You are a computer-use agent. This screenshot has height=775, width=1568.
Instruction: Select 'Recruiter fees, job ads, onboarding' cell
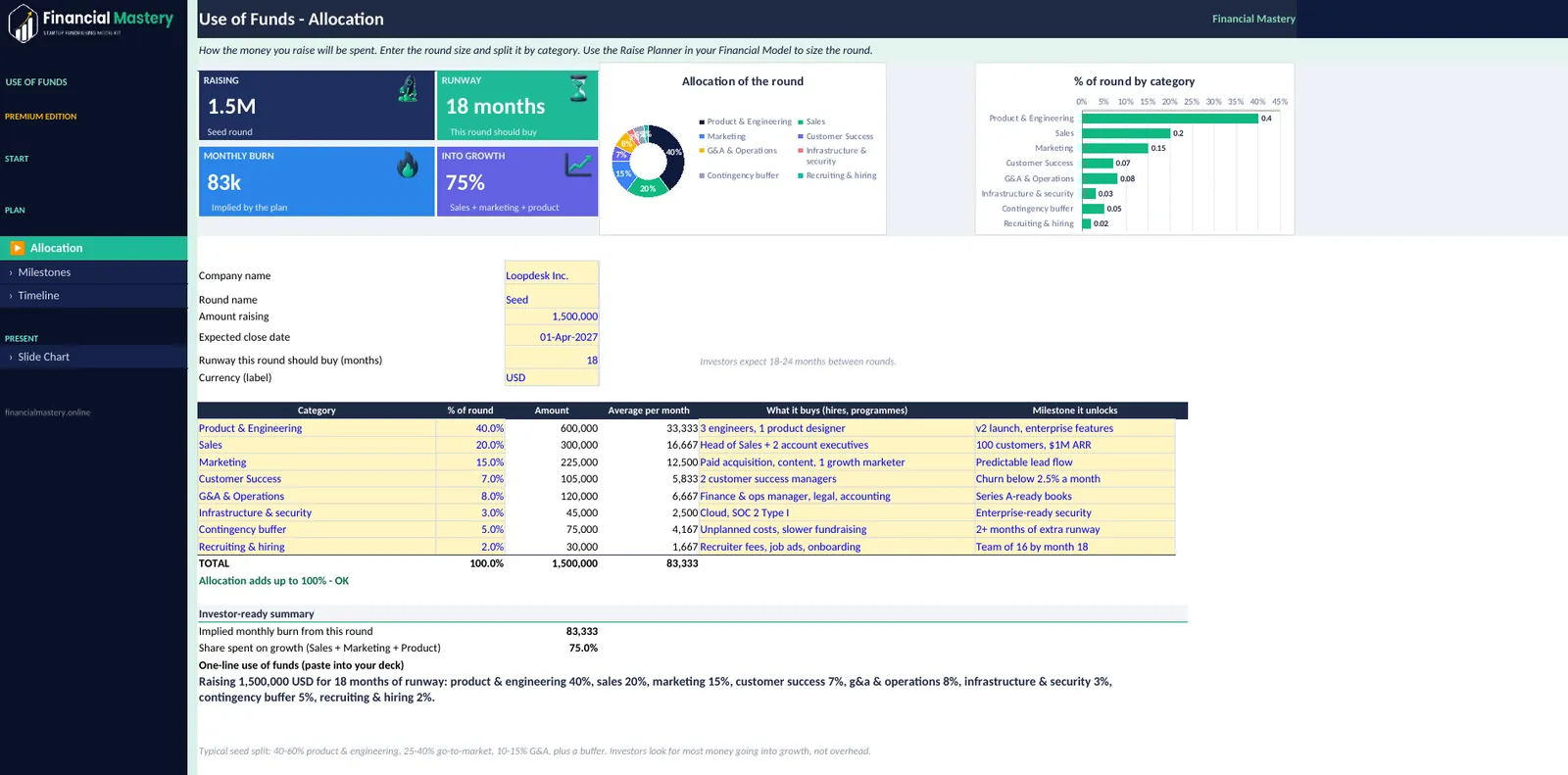(836, 547)
